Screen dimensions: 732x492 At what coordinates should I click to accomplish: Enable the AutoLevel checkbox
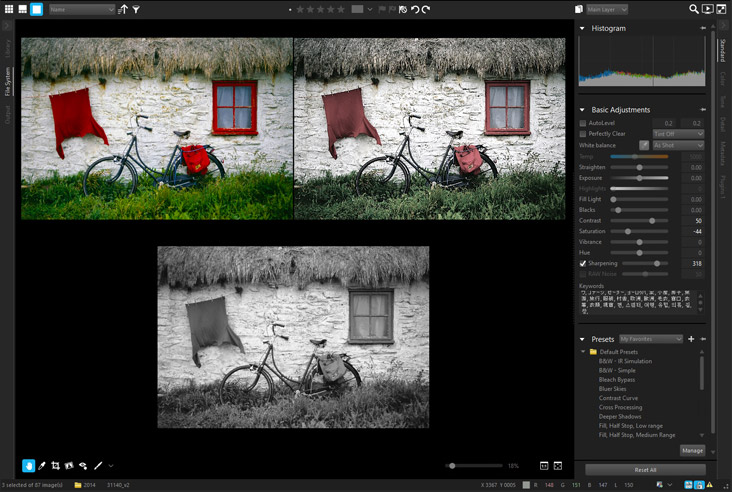pos(583,122)
